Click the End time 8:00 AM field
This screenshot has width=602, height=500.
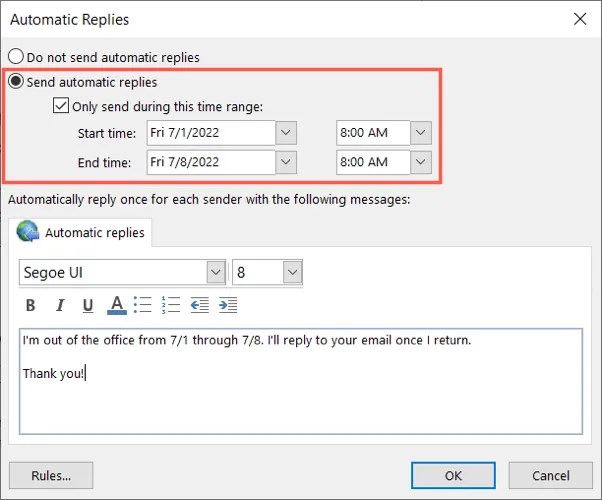(373, 162)
